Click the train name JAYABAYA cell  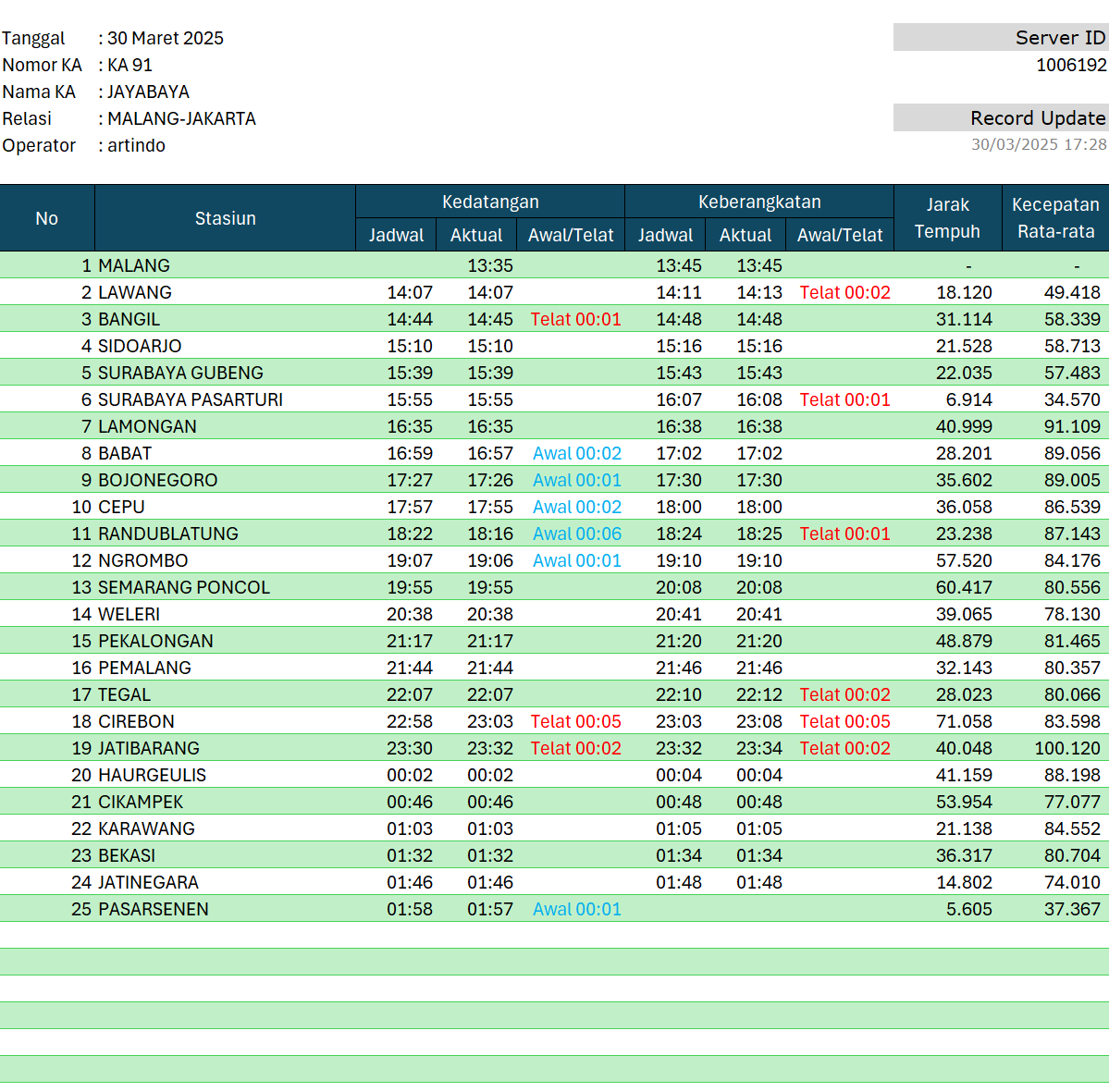click(x=148, y=92)
